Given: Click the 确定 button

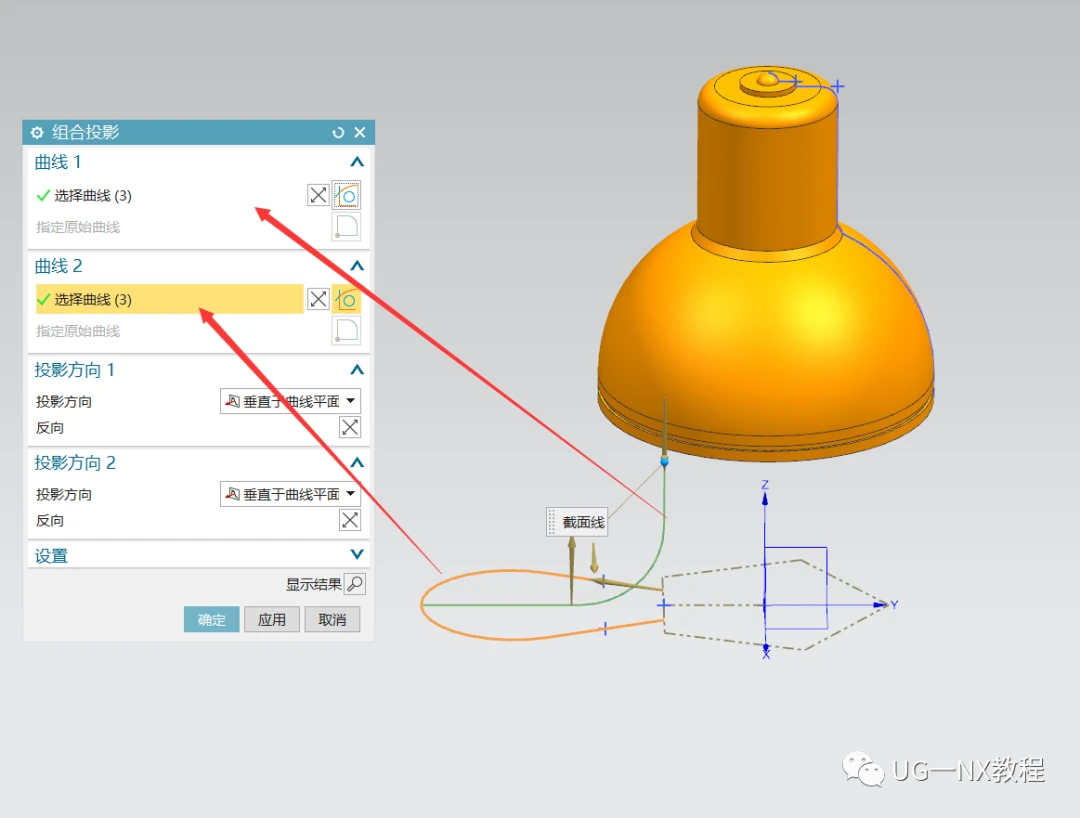Looking at the screenshot, I should (211, 619).
